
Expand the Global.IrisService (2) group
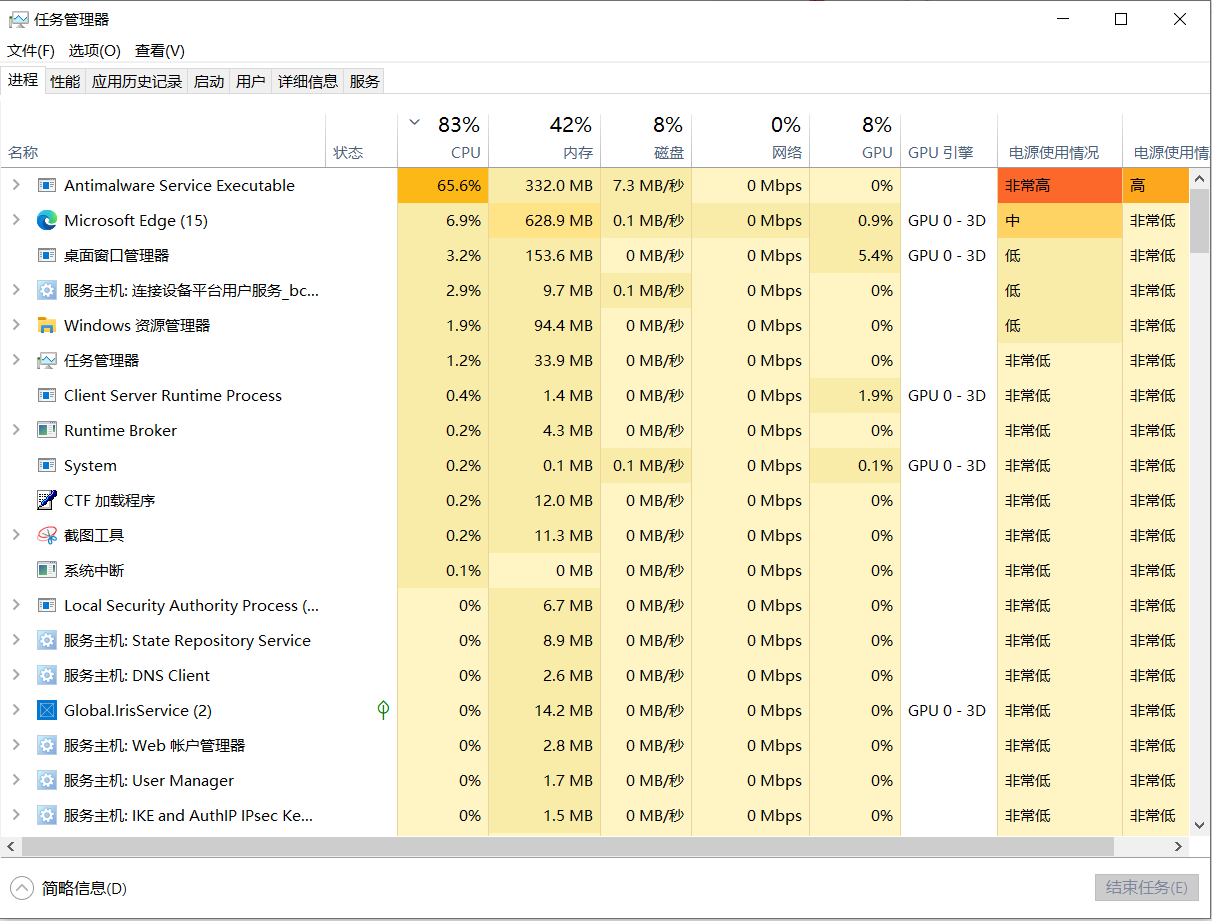(15, 710)
